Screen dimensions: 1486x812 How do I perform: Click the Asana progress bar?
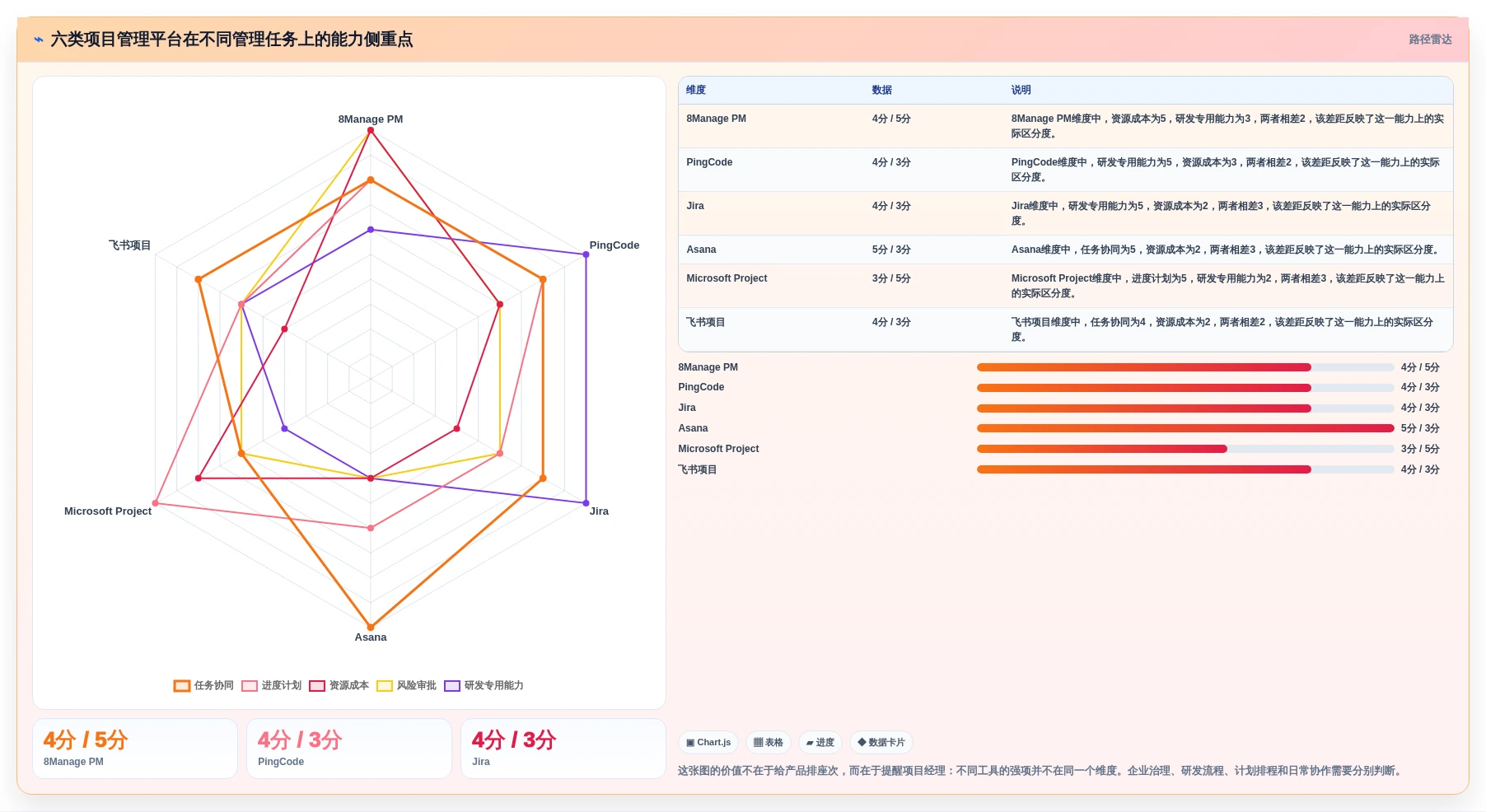[1185, 428]
